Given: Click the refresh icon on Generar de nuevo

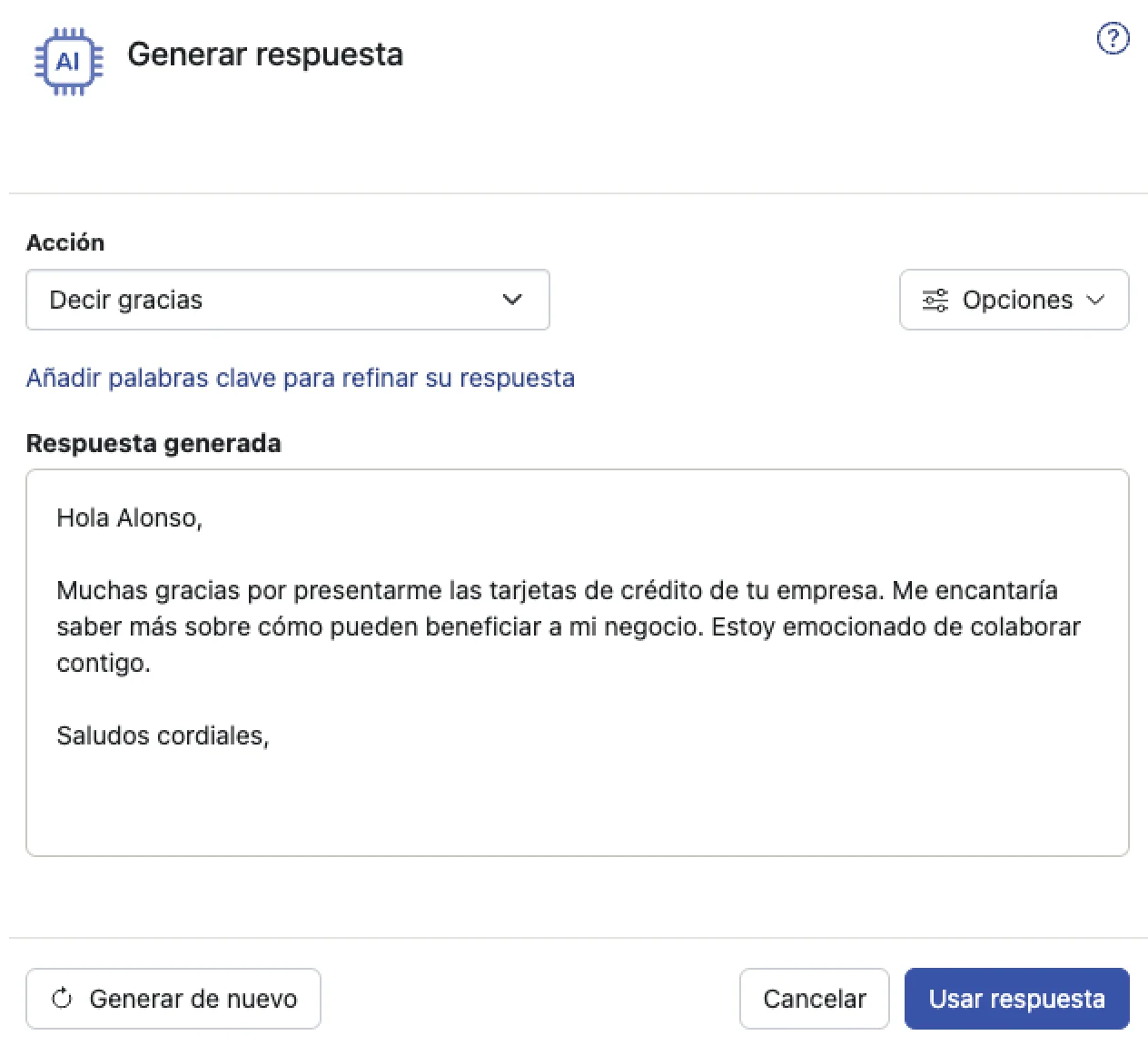Looking at the screenshot, I should point(61,998).
